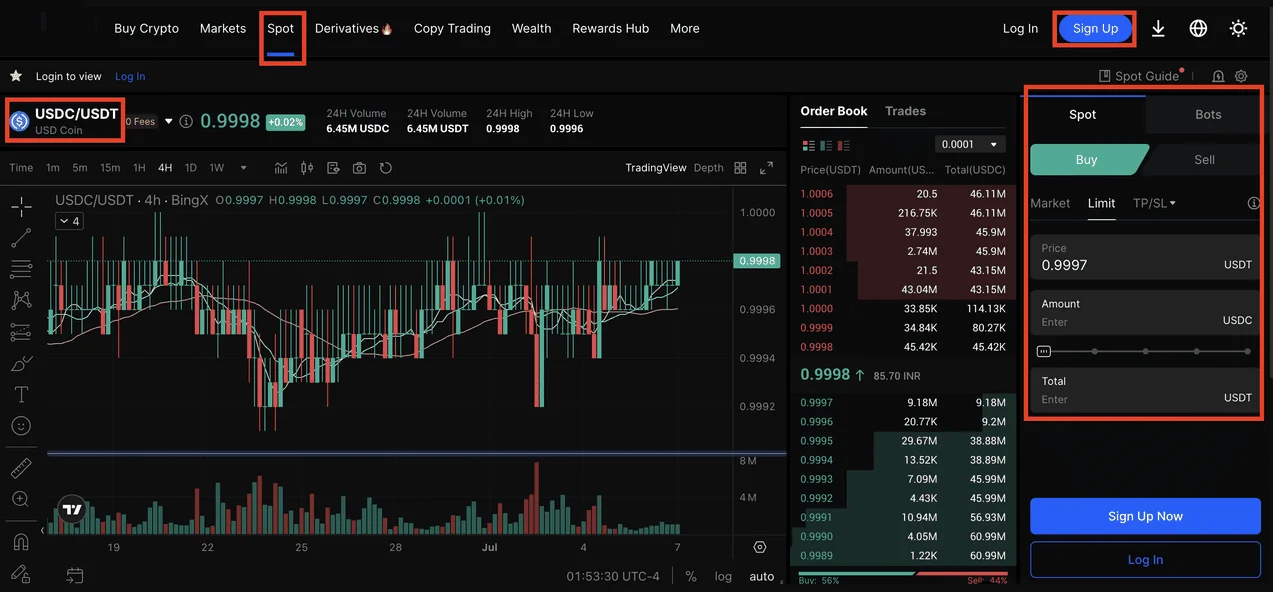Add USDC/USDT to favorites star
This screenshot has width=1273, height=592.
point(16,76)
